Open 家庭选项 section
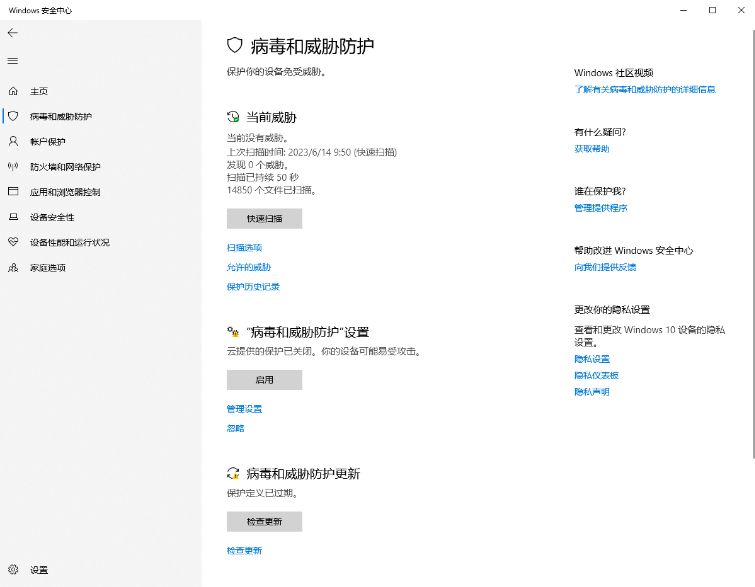The width and height of the screenshot is (755, 587). coord(48,267)
